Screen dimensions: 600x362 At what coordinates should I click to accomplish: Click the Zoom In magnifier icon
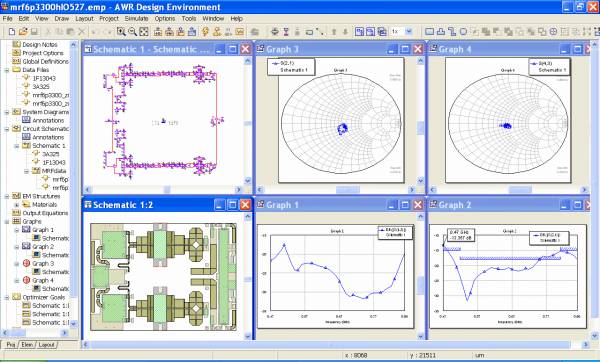(121, 32)
